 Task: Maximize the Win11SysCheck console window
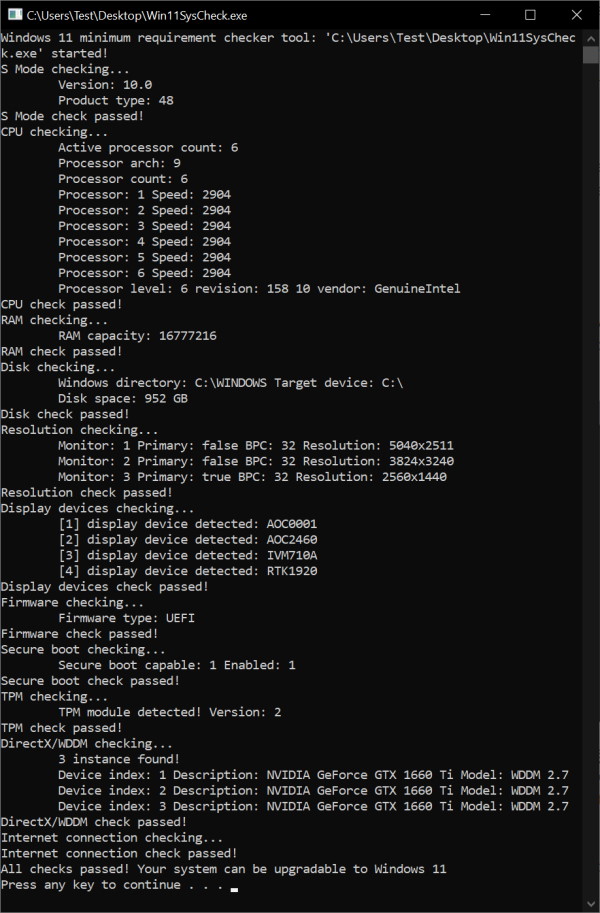[530, 15]
